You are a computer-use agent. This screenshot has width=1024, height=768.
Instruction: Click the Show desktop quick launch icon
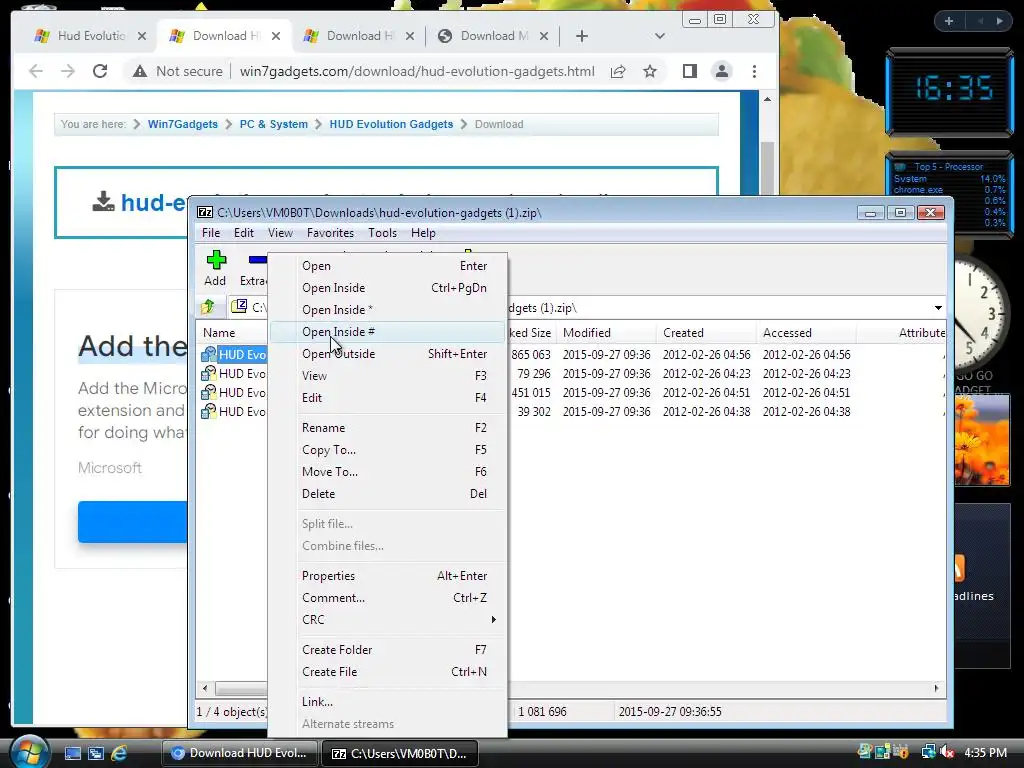click(72, 753)
